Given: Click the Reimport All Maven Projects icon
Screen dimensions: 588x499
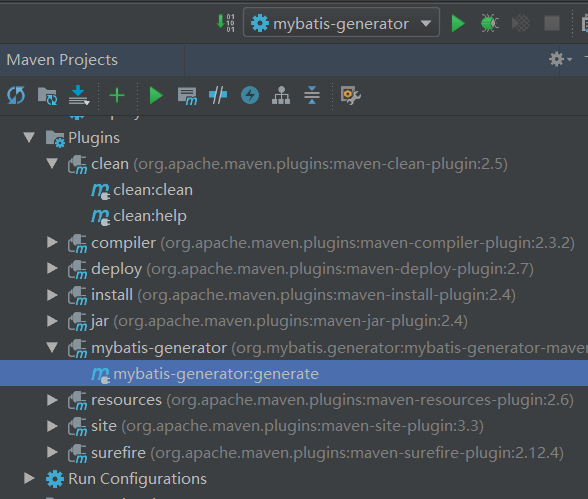Looking at the screenshot, I should point(16,95).
